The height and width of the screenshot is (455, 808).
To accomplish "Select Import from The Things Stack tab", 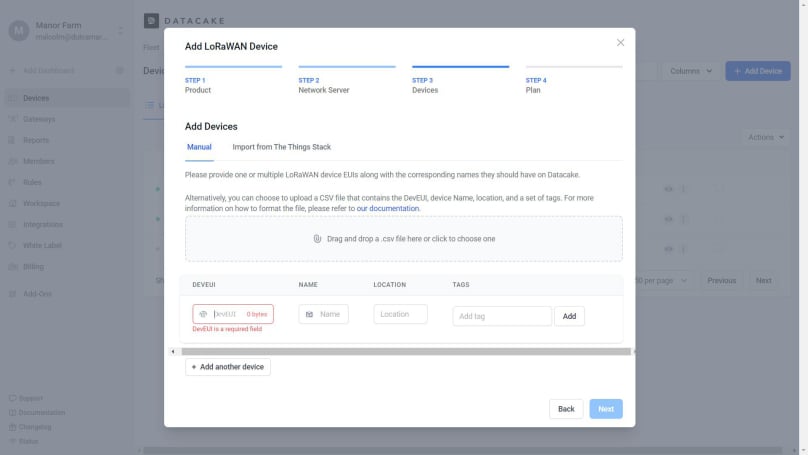I will coord(281,147).
